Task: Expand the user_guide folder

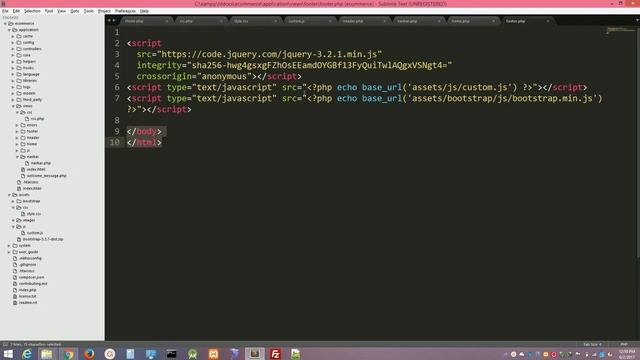Action: click(9, 252)
